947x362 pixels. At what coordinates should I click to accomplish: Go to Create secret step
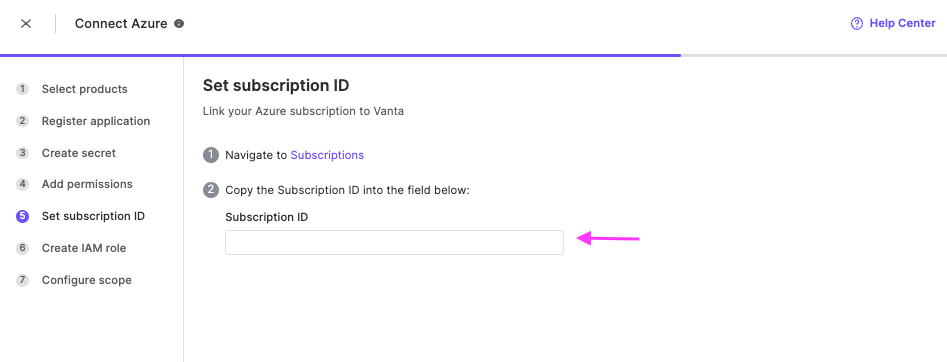(x=79, y=153)
